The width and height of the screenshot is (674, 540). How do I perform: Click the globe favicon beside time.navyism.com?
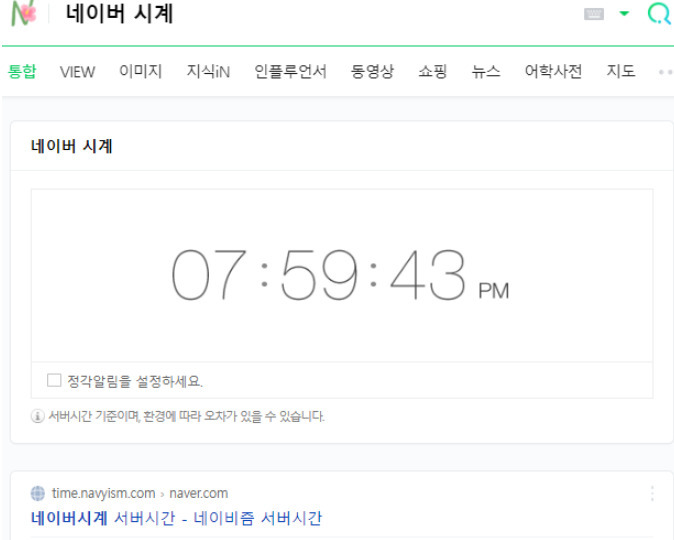click(38, 493)
